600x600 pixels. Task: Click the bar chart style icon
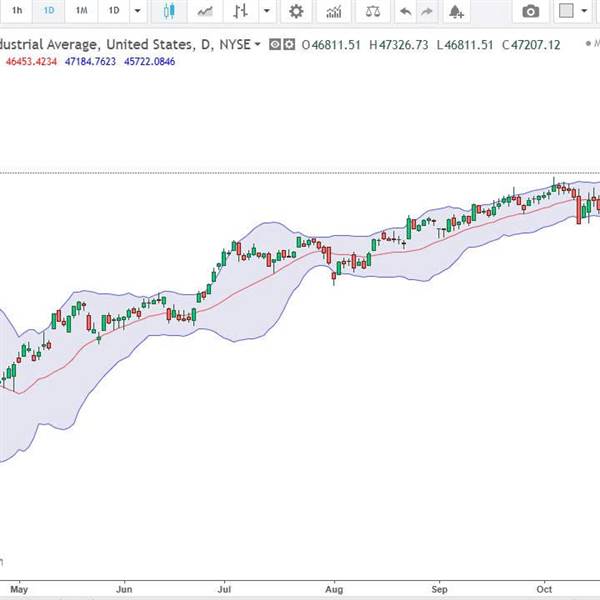pos(240,11)
